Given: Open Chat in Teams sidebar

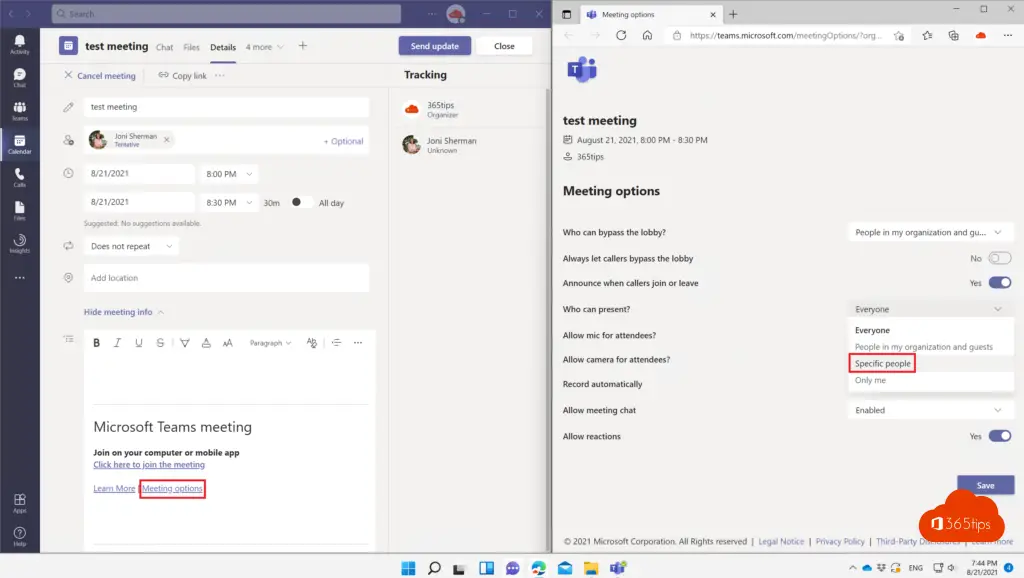Looking at the screenshot, I should point(19,78).
